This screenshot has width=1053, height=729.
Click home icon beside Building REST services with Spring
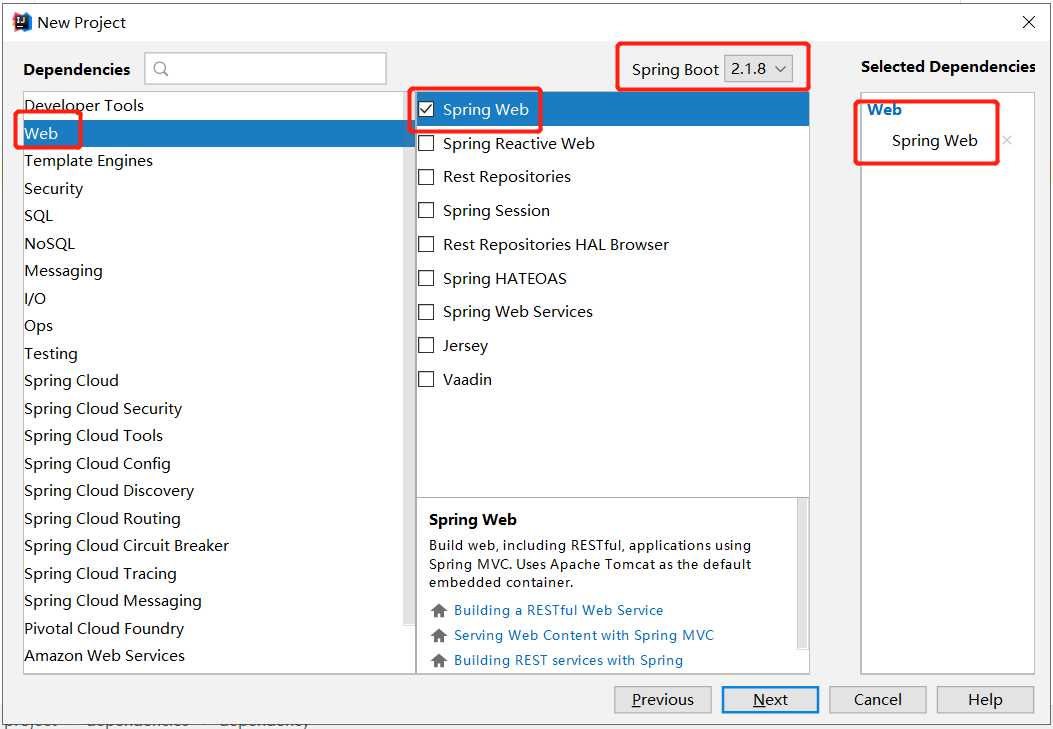(439, 661)
